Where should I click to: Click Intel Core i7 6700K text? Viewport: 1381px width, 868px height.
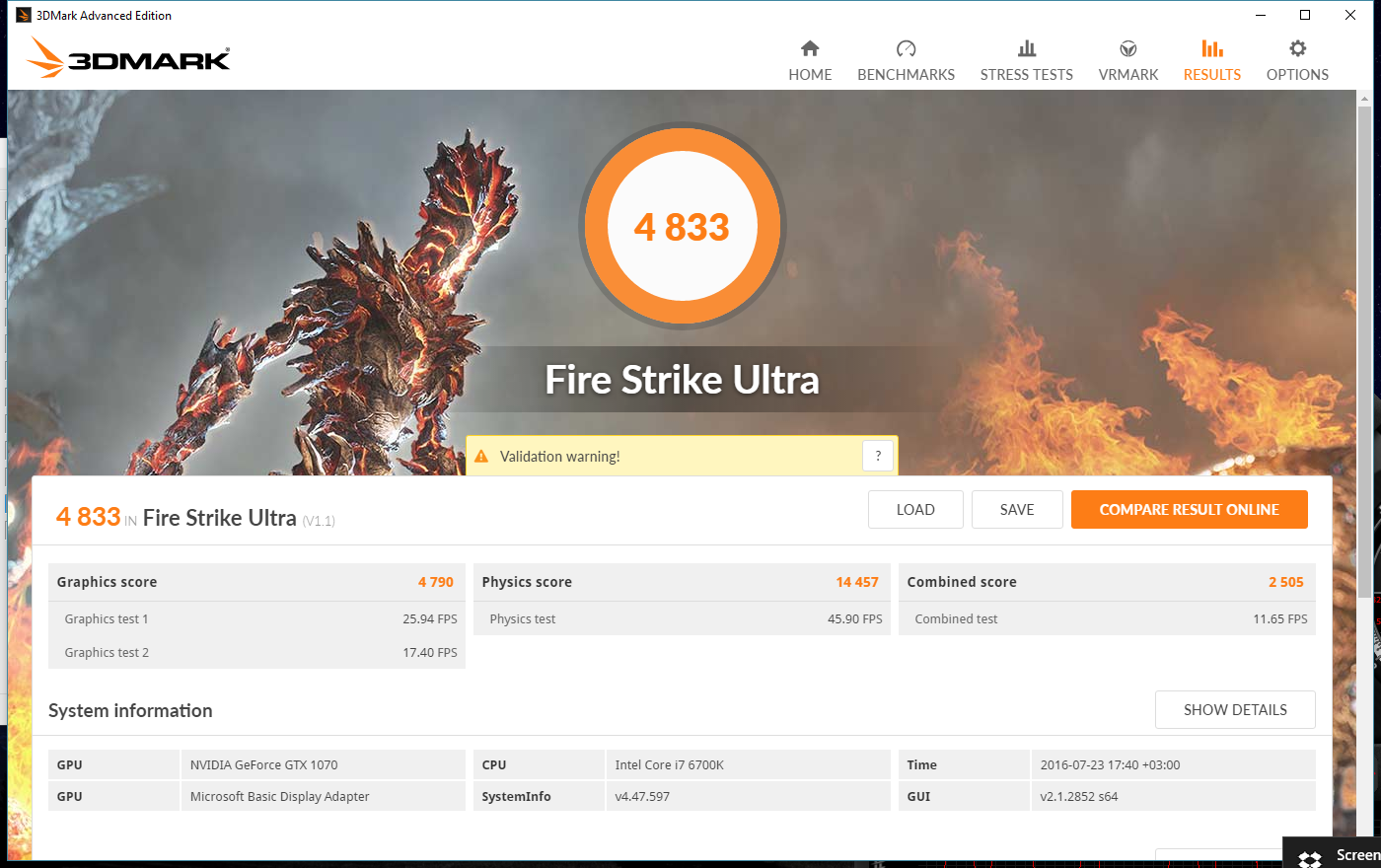pyautogui.click(x=670, y=764)
